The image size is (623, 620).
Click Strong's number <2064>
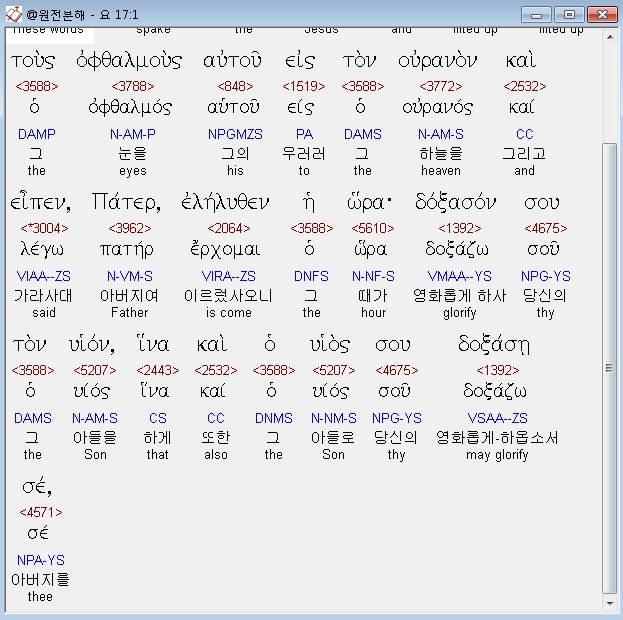pos(229,228)
